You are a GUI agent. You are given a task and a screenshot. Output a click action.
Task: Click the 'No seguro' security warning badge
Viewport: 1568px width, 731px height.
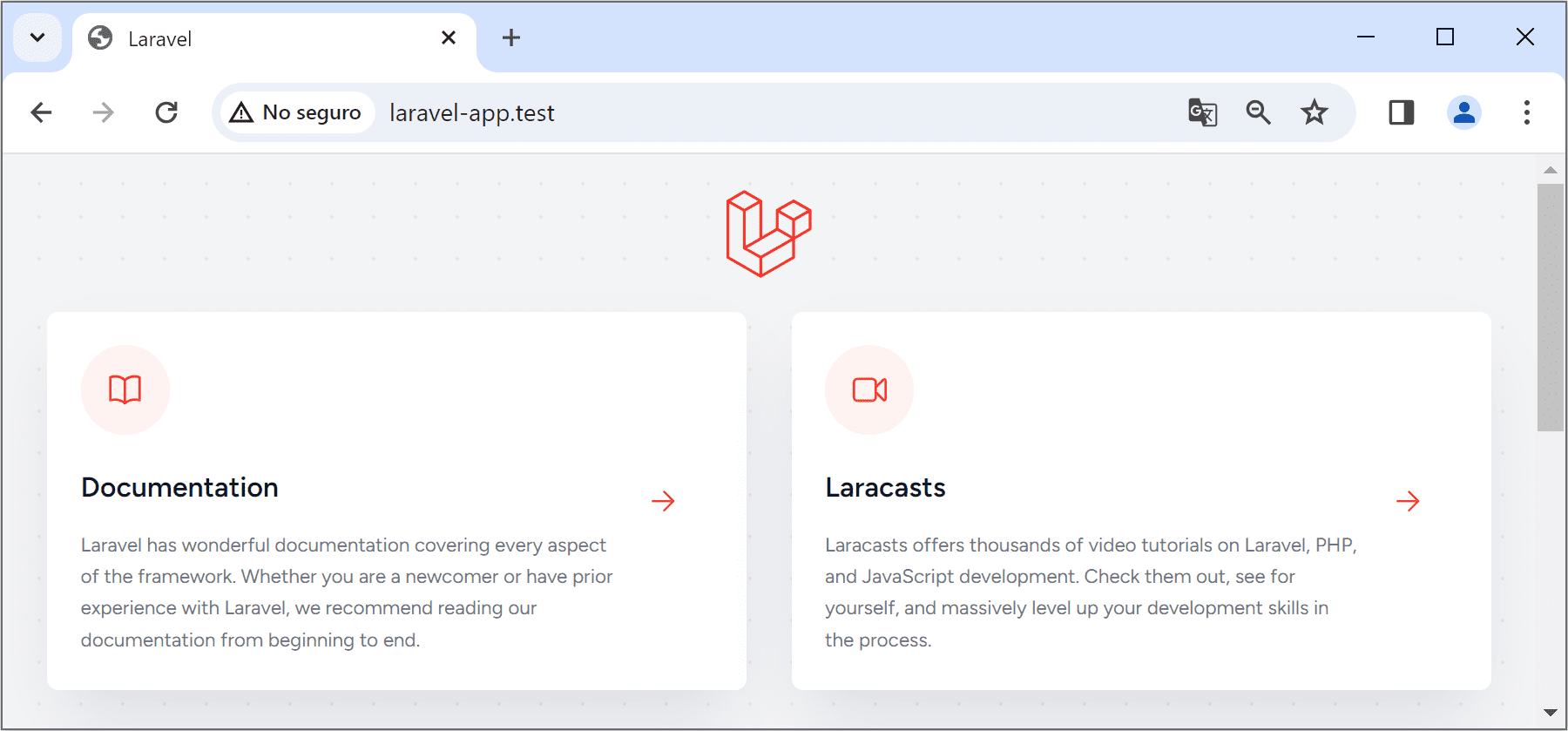(295, 112)
